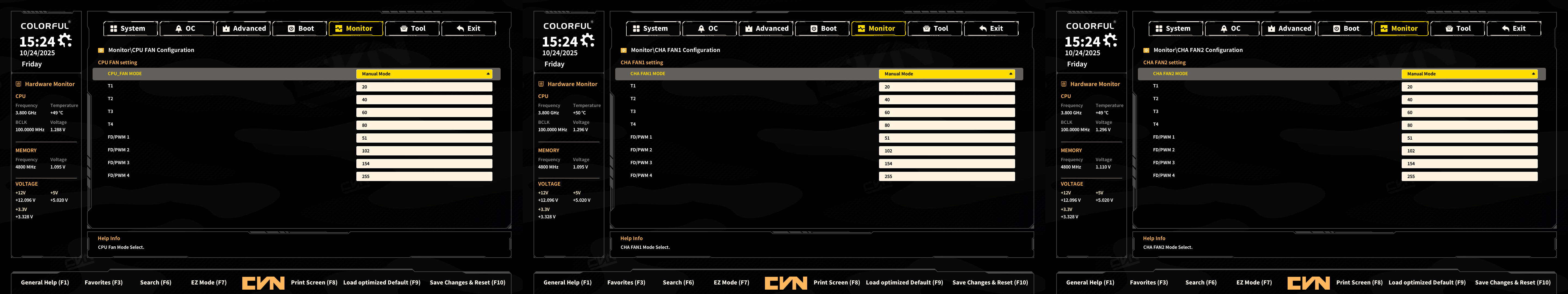This screenshot has height=294, width=1568.
Task: Click the gear icon beside clock in CPU FAN screen
Action: (x=65, y=40)
